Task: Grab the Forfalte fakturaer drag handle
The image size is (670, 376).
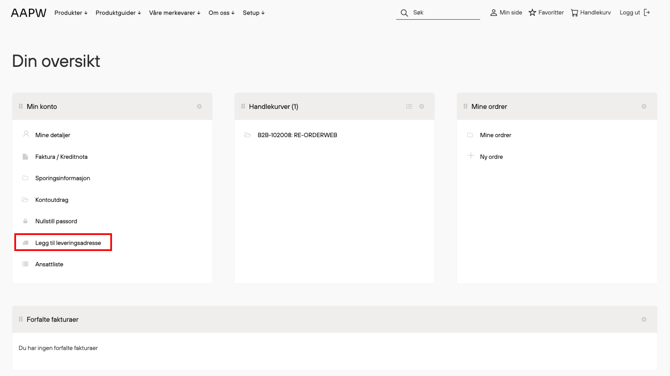Action: coord(21,319)
